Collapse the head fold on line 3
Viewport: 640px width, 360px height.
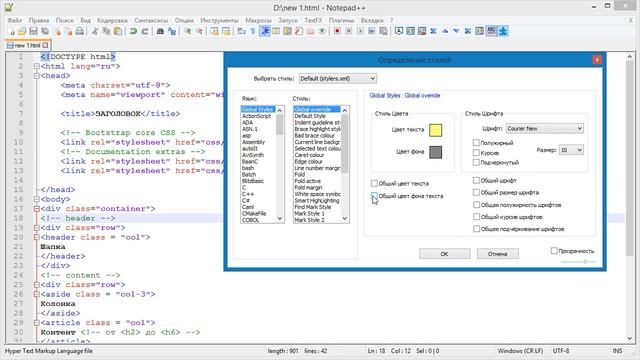[37, 76]
